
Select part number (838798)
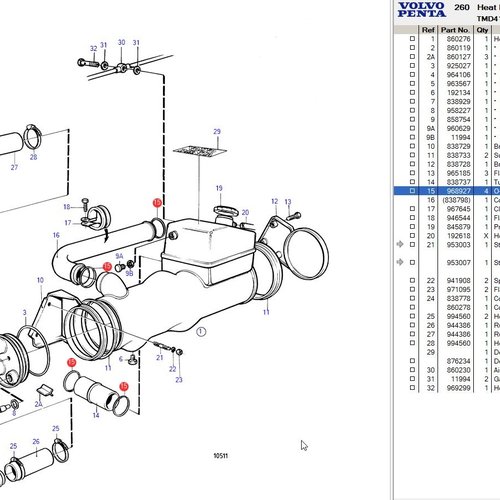(x=457, y=200)
